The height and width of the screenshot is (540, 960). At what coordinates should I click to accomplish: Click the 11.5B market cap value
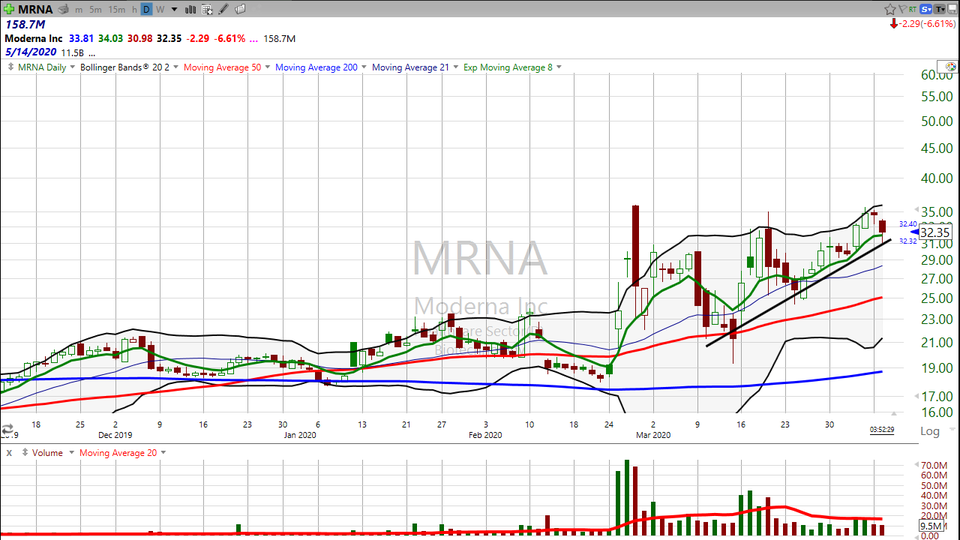[72, 53]
